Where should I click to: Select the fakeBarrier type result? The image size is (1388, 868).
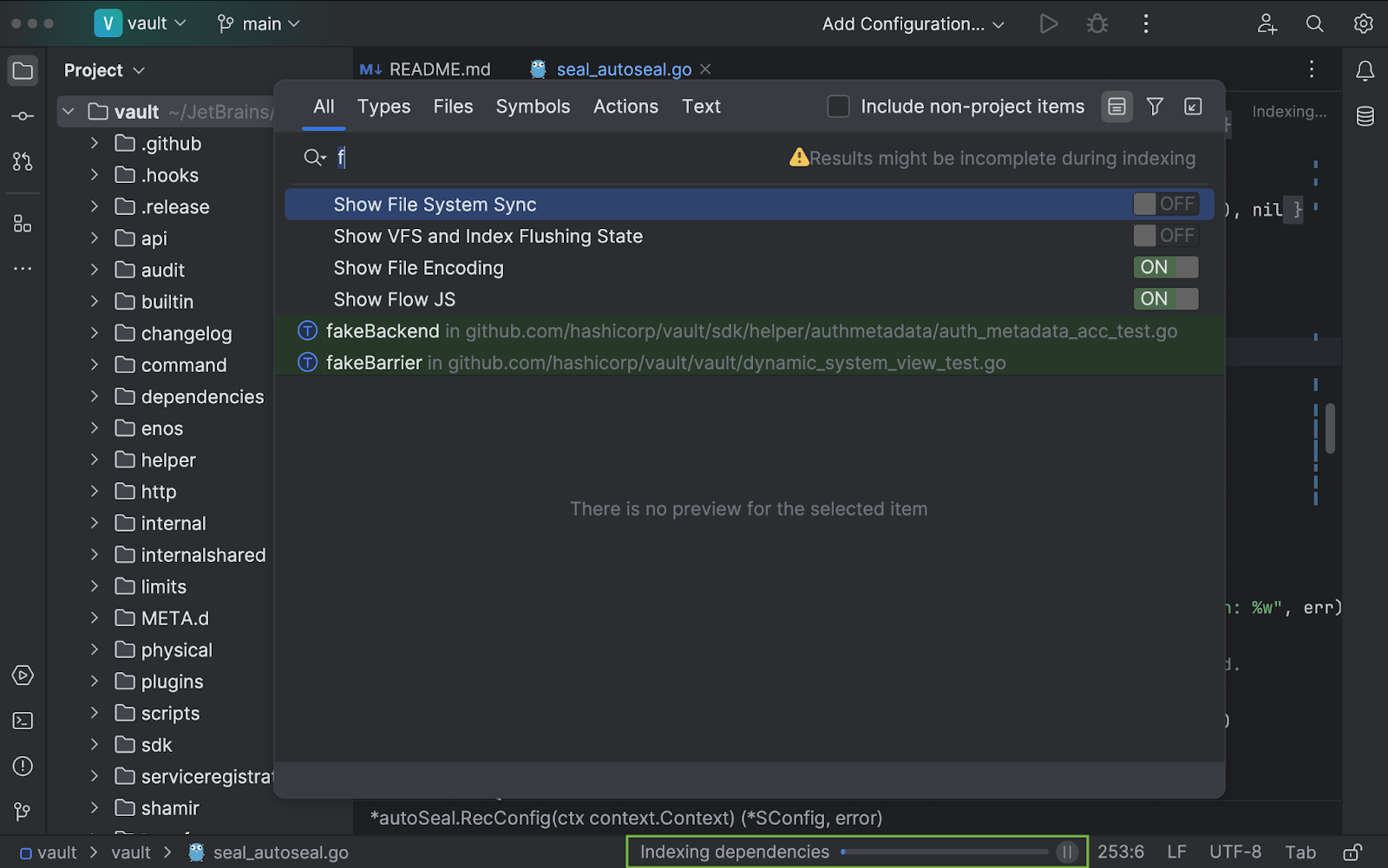[x=750, y=362]
